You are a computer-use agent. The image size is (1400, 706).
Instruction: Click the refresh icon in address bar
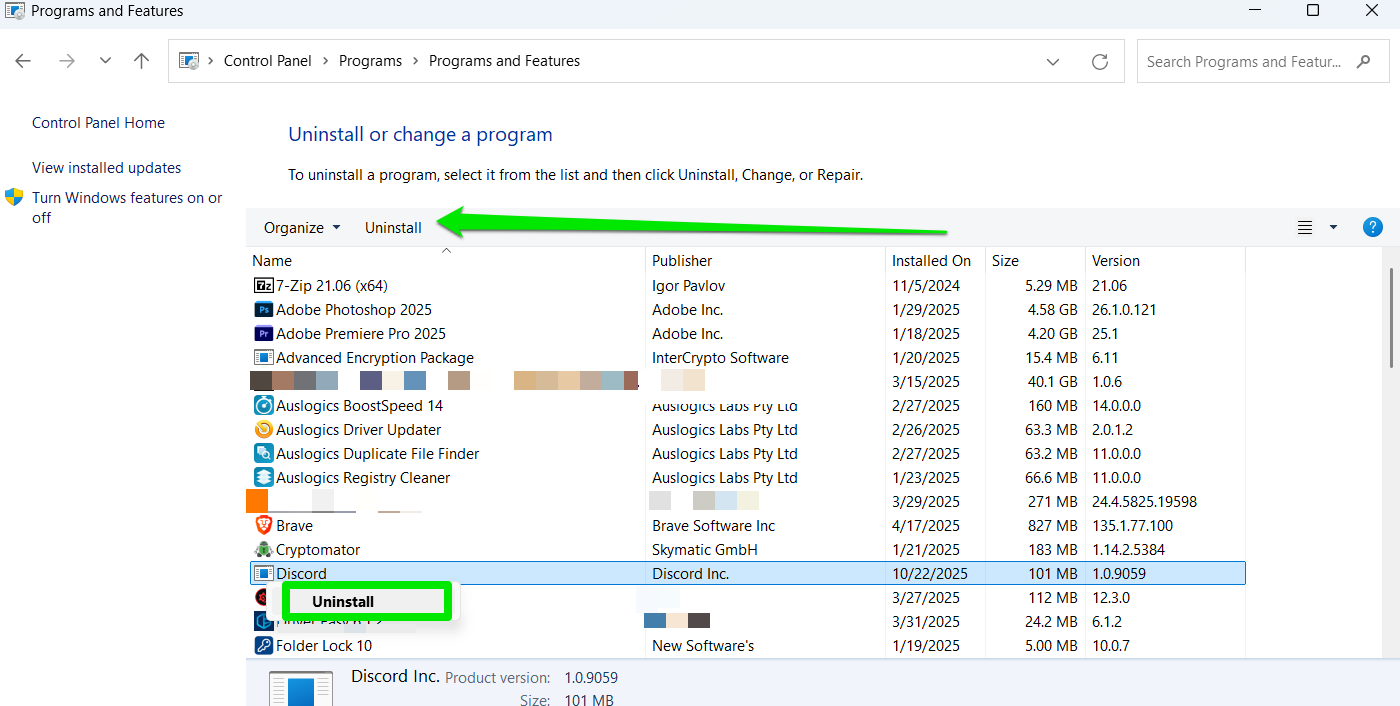coord(1100,61)
